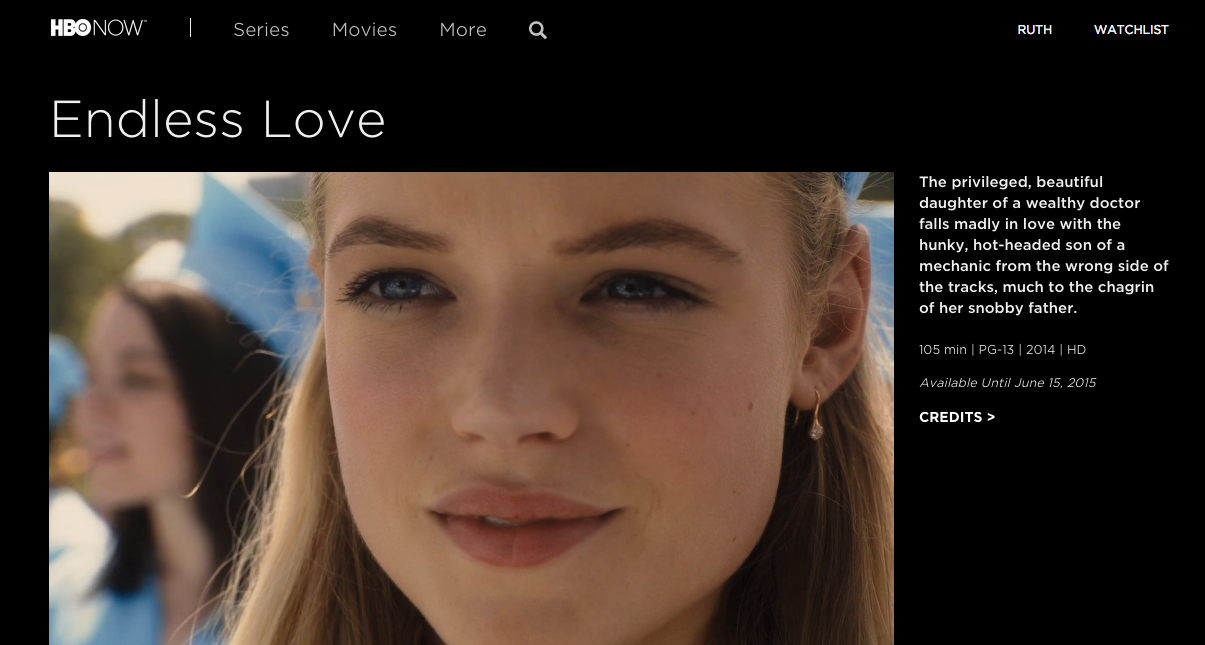The image size is (1205, 645).
Task: Click the Endless Love title heading
Action: (x=218, y=119)
